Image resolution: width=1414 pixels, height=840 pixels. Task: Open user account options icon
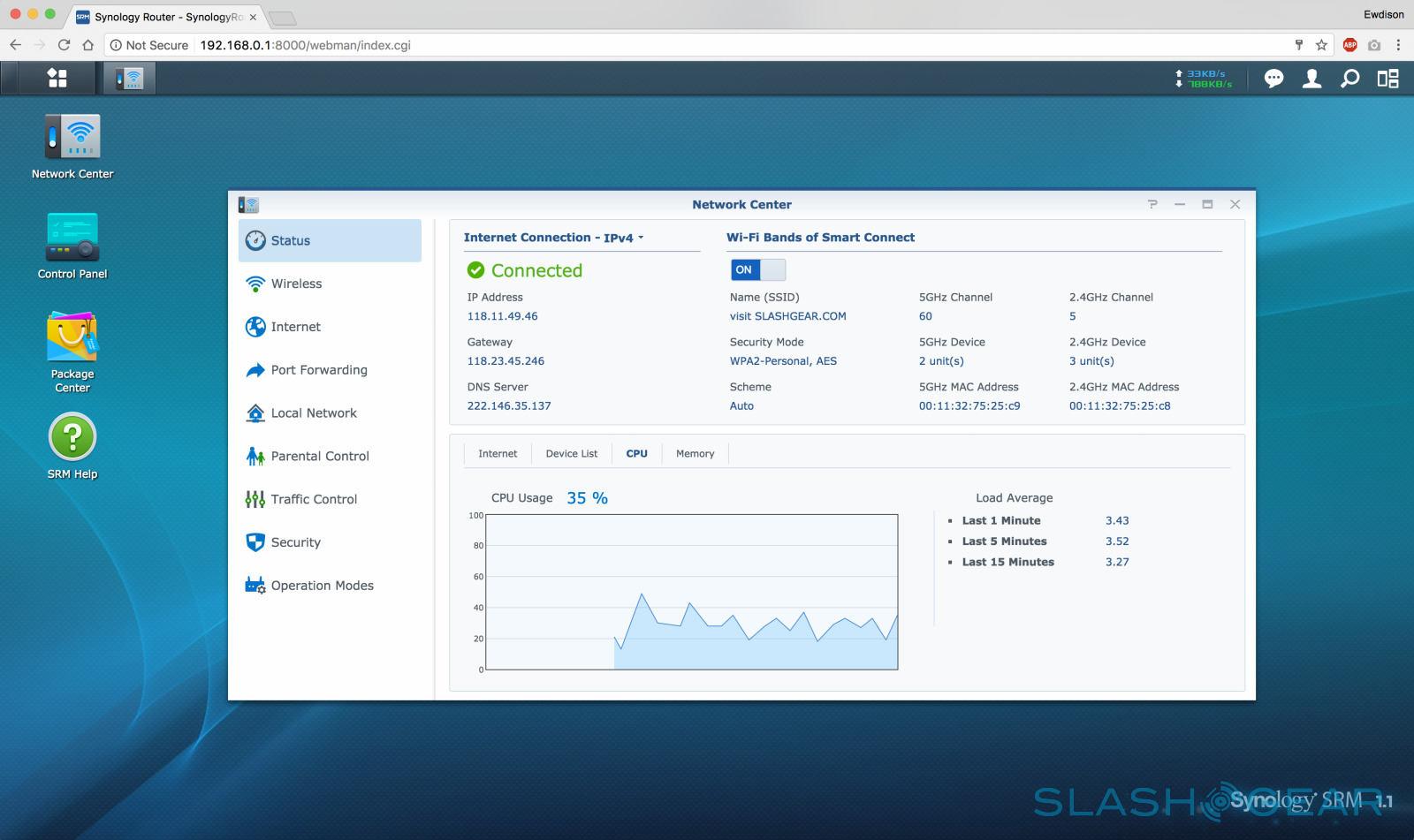click(x=1312, y=79)
